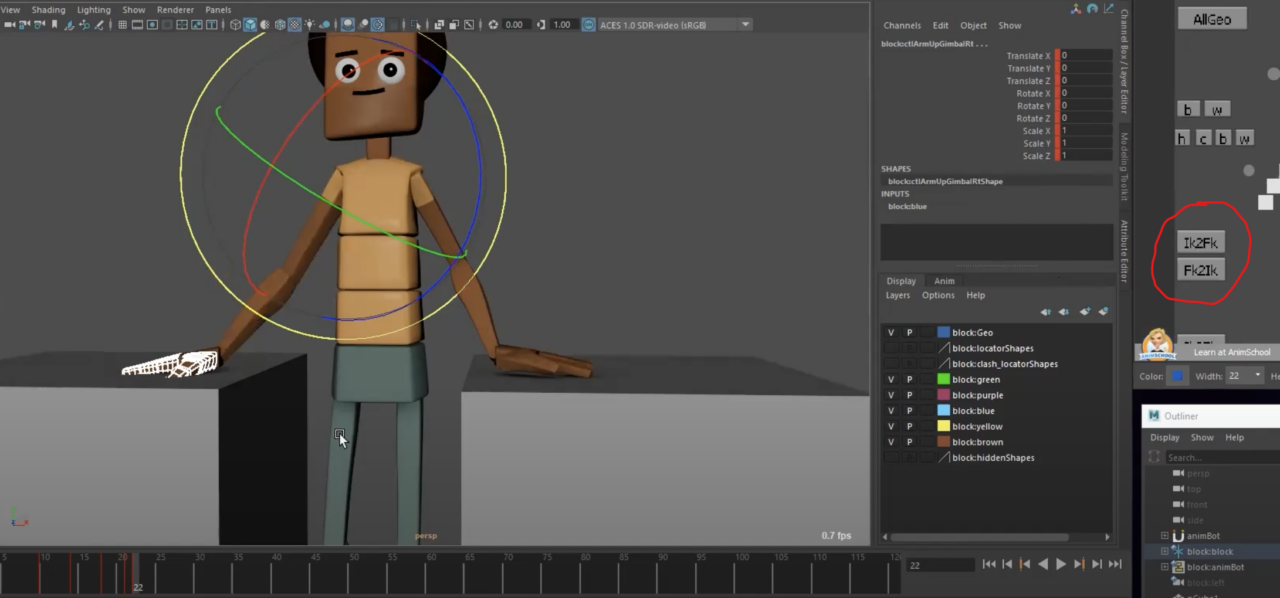The height and width of the screenshot is (598, 1280).
Task: Switch to the Anim tab in layer editor
Action: coord(944,281)
